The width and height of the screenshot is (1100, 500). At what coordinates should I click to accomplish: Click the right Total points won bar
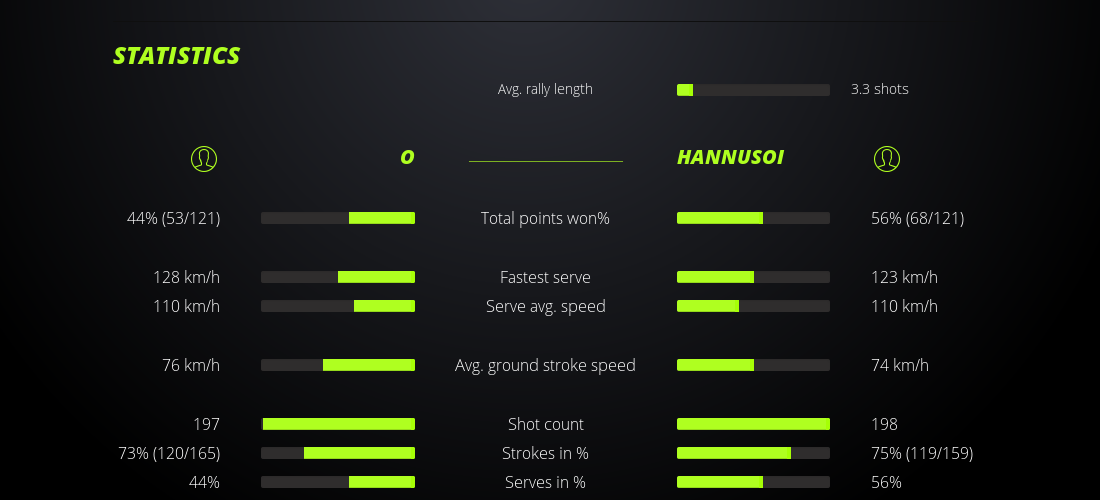[753, 218]
